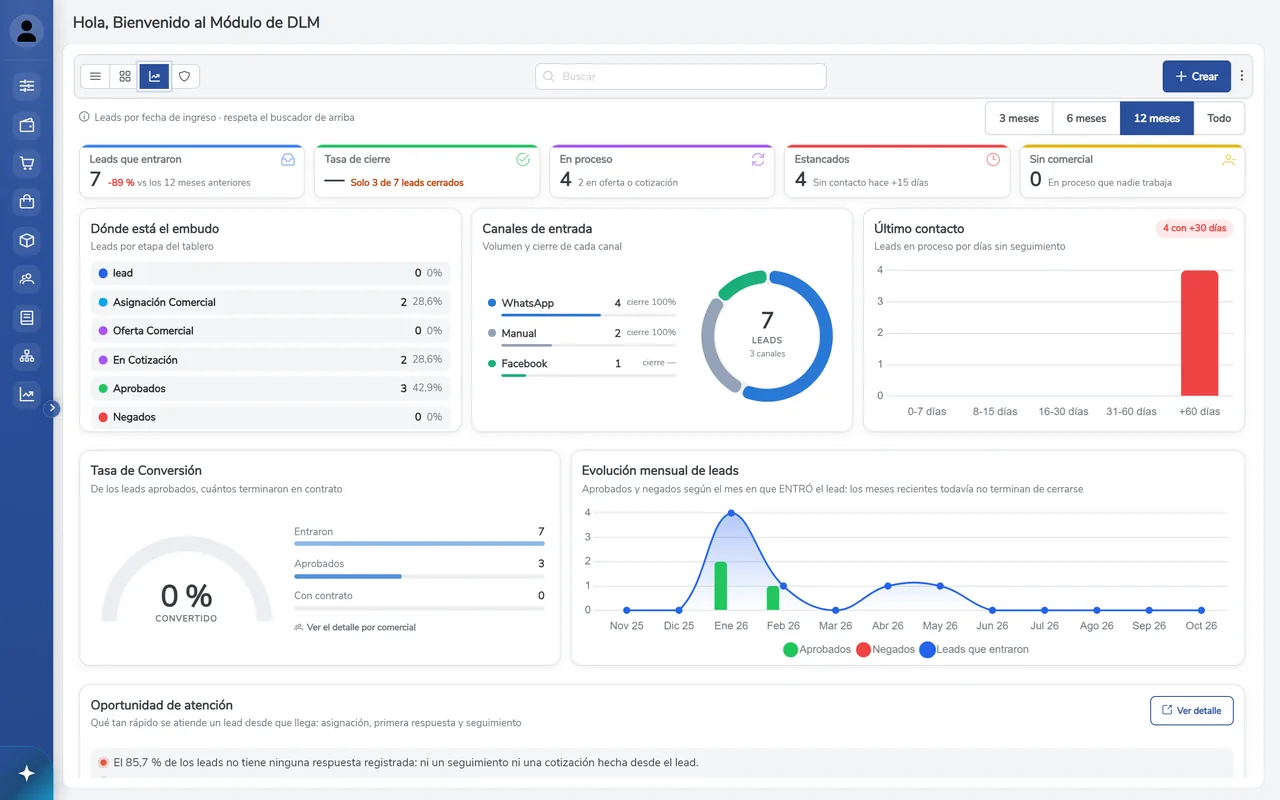Open the three-dot more options menu

pyautogui.click(x=1242, y=76)
